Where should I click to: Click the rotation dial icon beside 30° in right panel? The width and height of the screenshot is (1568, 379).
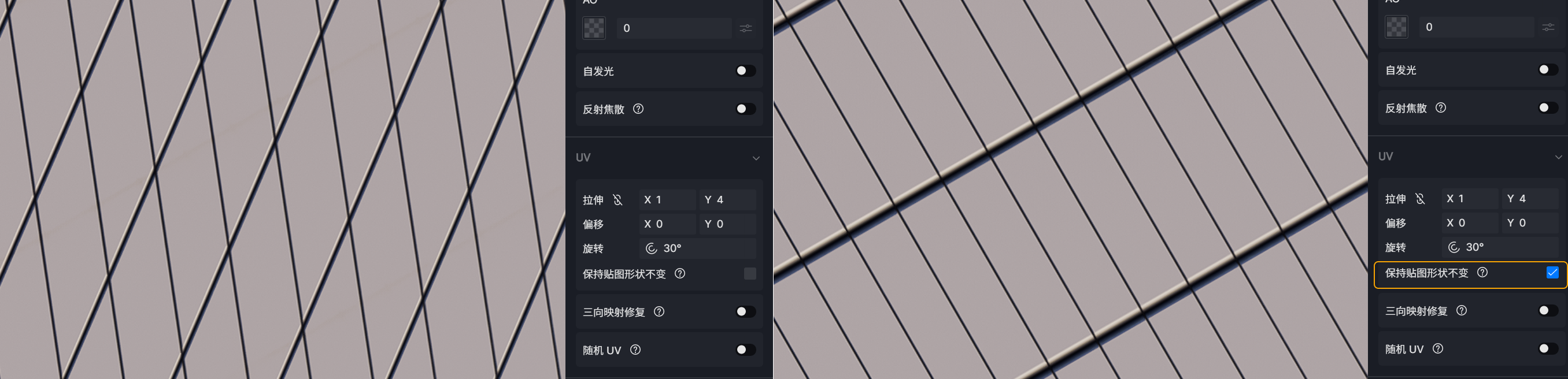click(x=1454, y=247)
